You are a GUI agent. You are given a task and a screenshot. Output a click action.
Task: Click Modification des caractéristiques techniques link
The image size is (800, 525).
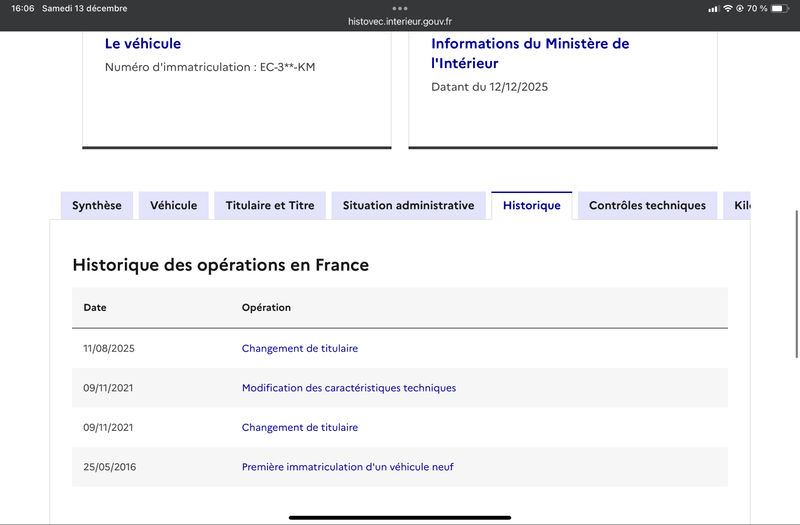(349, 388)
